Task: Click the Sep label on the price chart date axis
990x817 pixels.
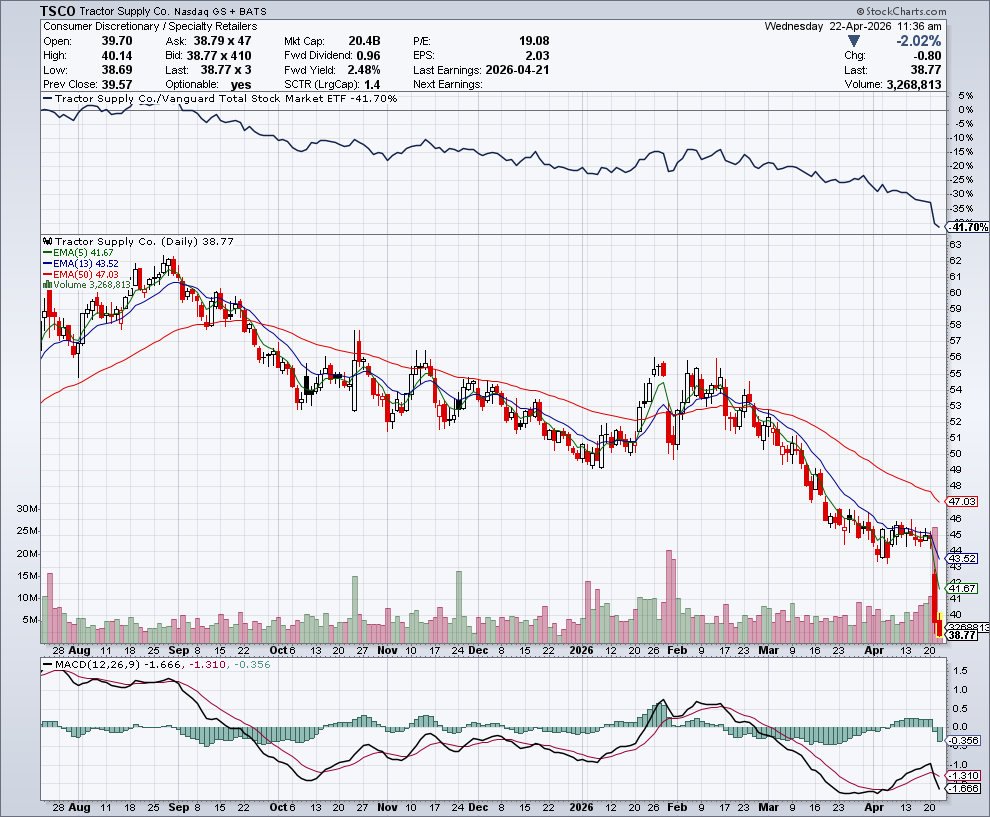Action: [x=179, y=650]
